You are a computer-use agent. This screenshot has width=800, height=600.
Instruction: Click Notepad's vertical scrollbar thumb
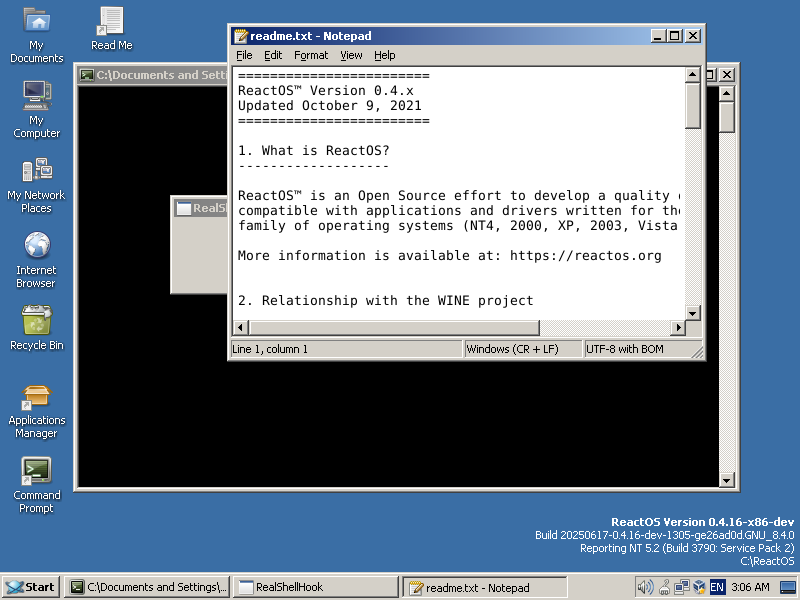pyautogui.click(x=692, y=105)
